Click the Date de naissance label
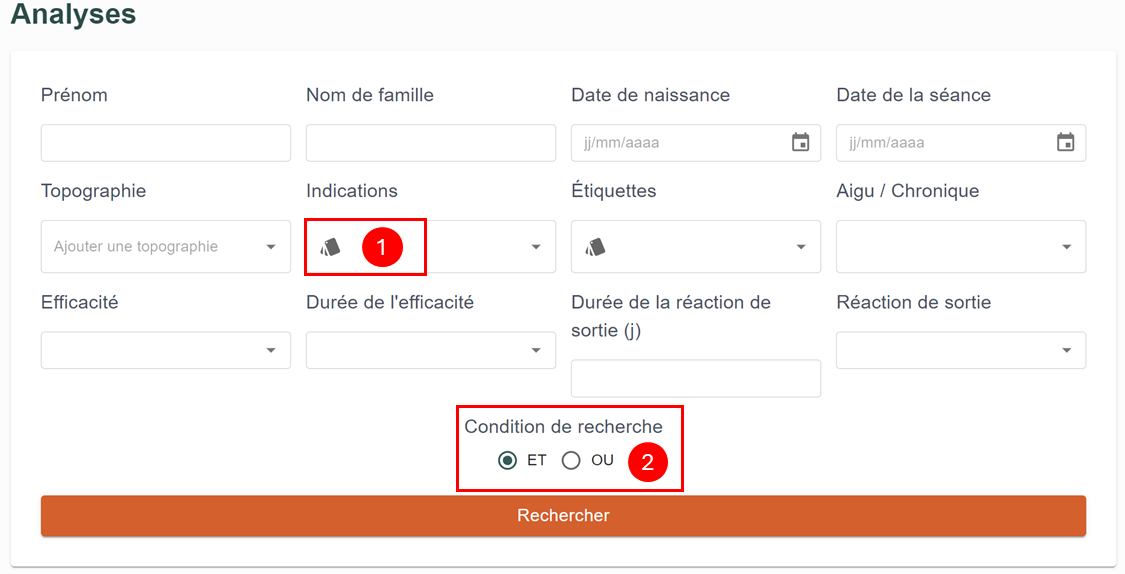Viewport: 1125px width, 574px height. (650, 95)
